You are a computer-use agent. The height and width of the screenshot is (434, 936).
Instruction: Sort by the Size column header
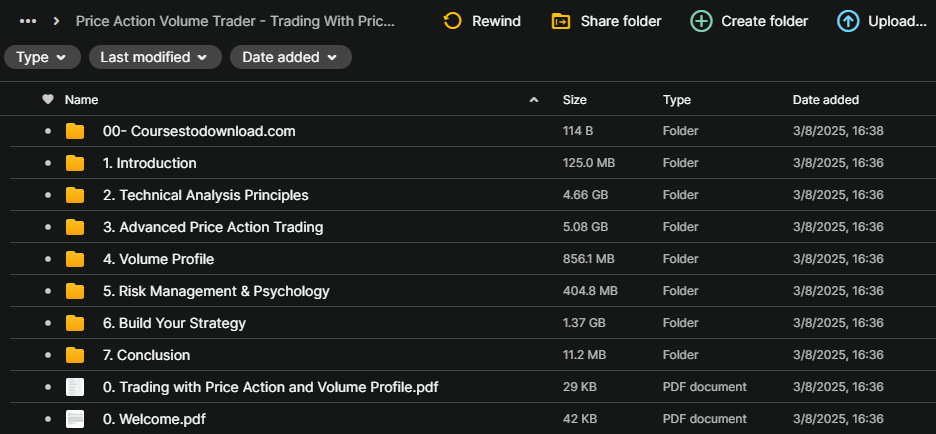pos(574,100)
